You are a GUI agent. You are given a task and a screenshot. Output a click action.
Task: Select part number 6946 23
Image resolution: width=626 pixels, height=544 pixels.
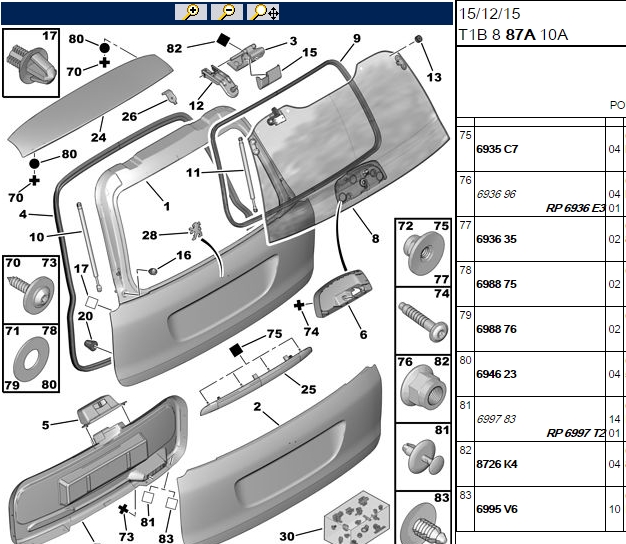496,374
